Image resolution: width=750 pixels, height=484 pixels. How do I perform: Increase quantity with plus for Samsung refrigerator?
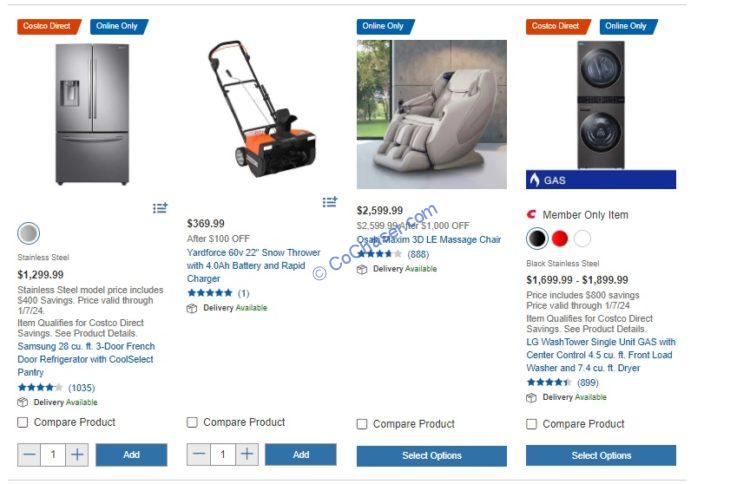click(x=77, y=454)
